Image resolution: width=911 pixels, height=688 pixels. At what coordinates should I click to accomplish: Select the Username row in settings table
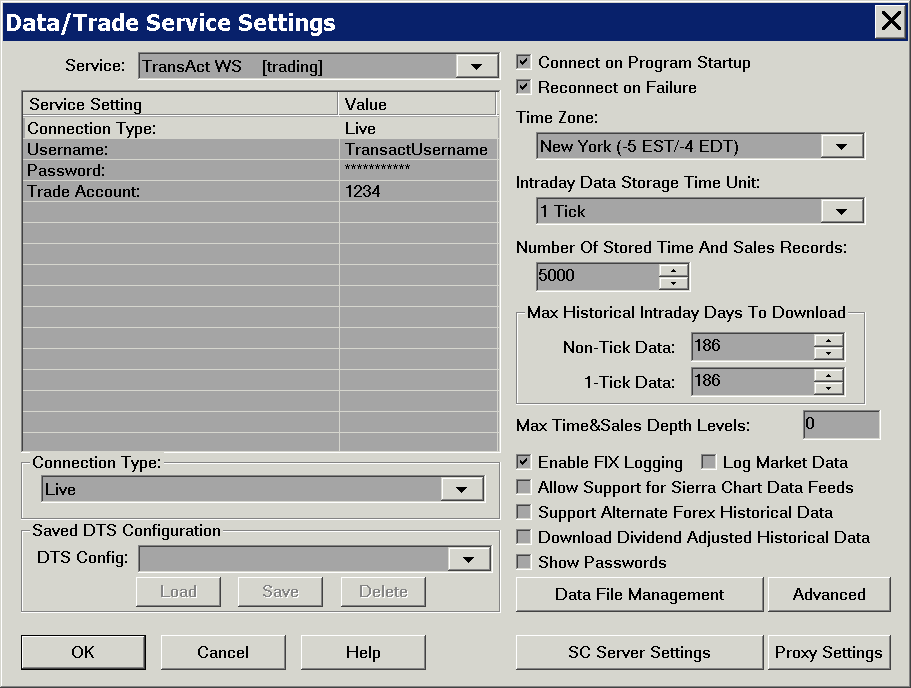pyautogui.click(x=260, y=149)
